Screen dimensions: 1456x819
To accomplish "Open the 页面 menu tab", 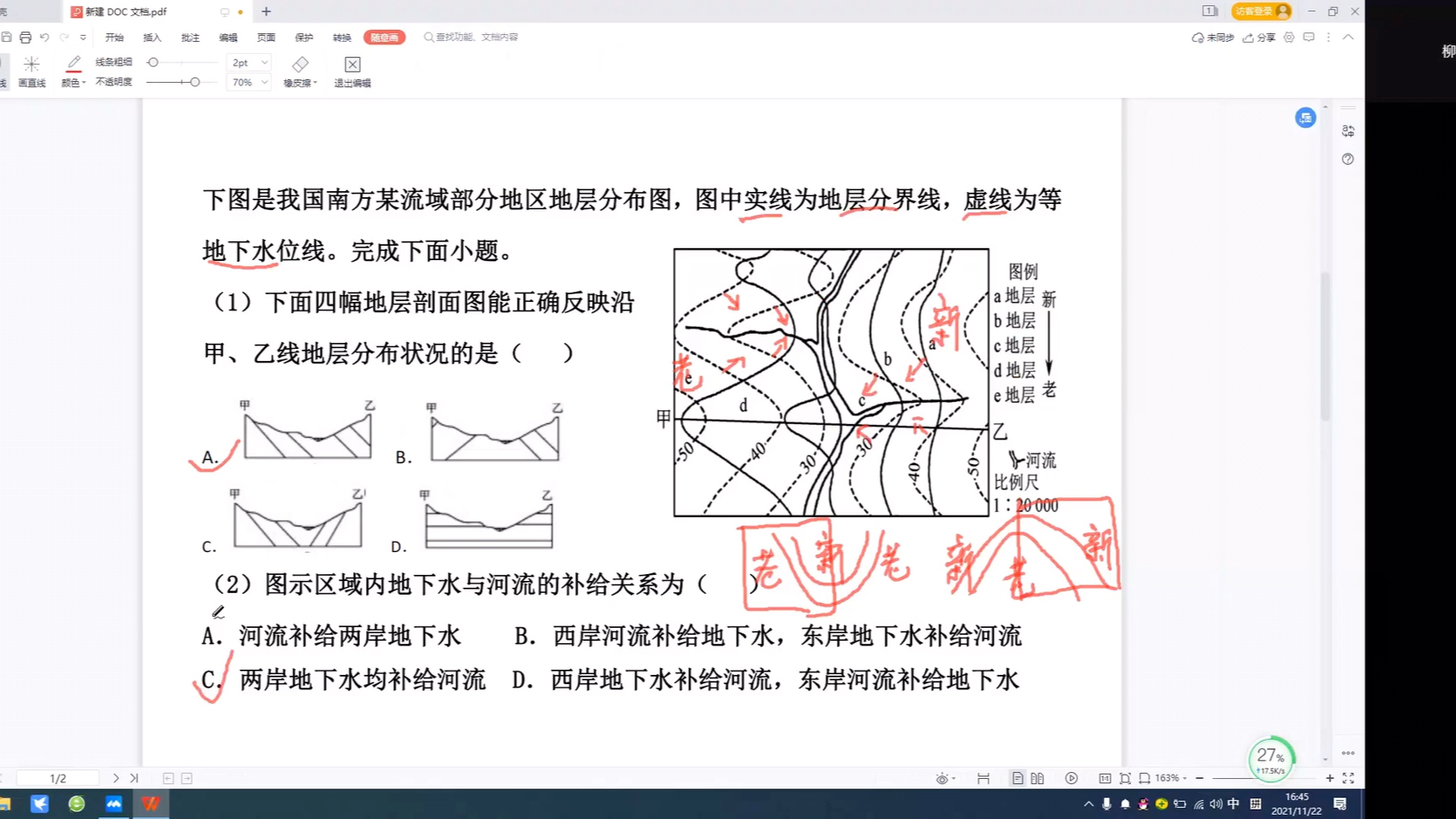I will click(x=266, y=38).
